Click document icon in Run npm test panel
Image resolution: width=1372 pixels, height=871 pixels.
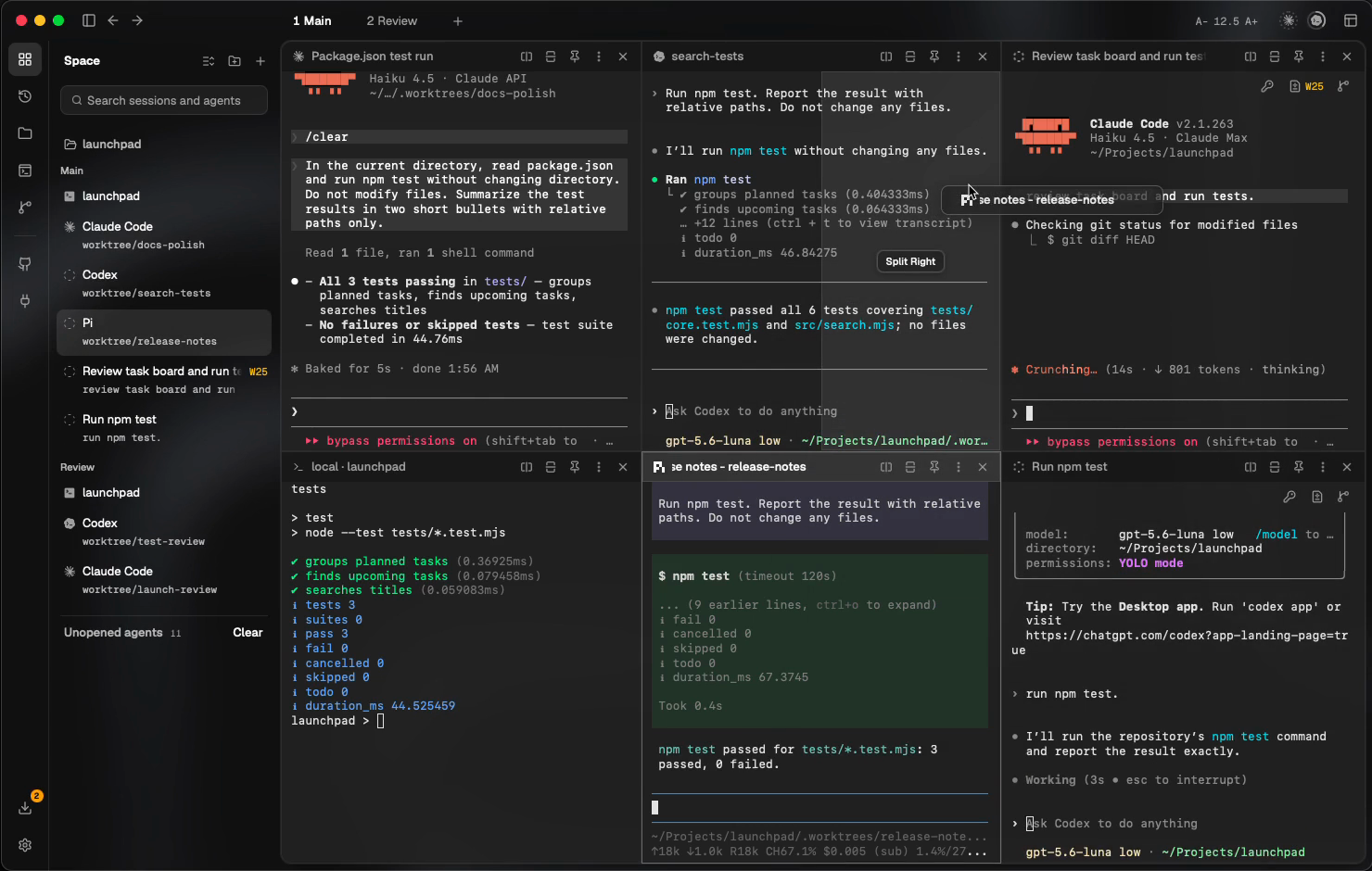pos(1317,497)
